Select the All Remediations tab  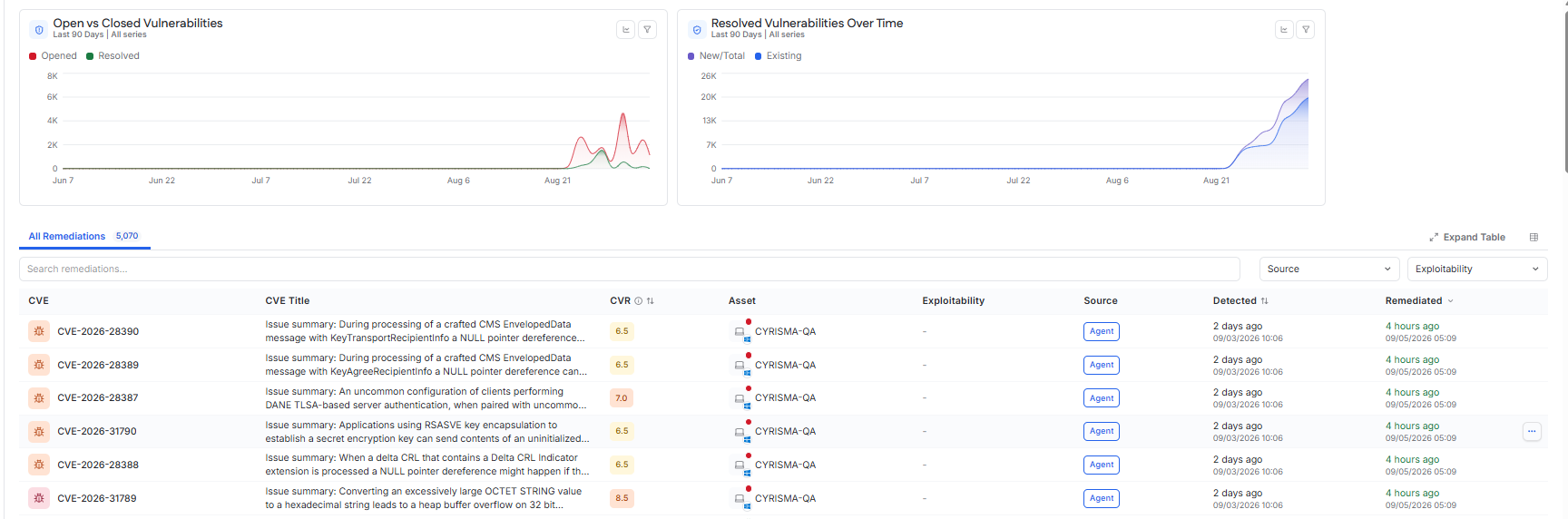pyautogui.click(x=83, y=237)
